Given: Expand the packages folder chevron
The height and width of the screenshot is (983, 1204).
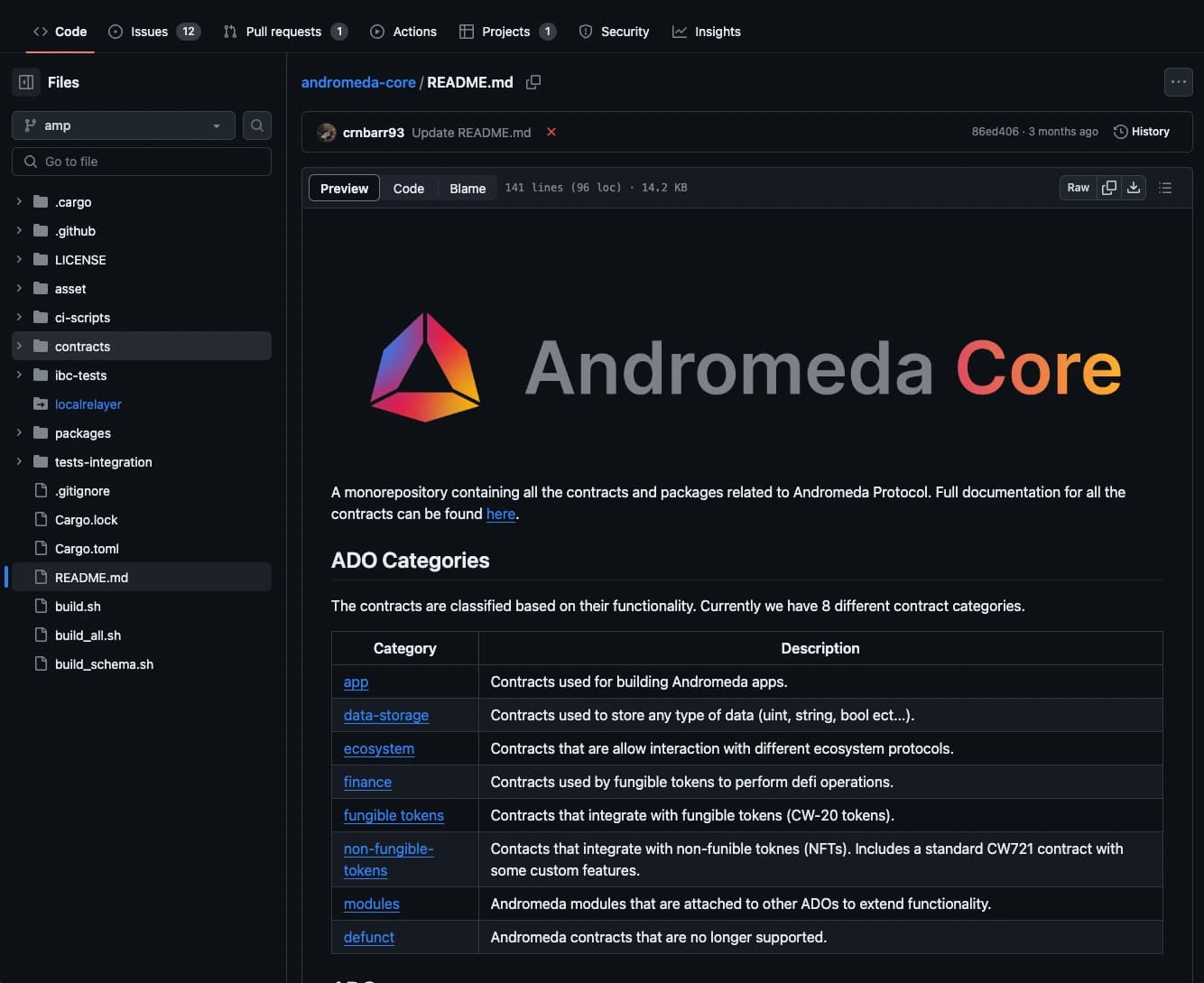Looking at the screenshot, I should tap(19, 432).
